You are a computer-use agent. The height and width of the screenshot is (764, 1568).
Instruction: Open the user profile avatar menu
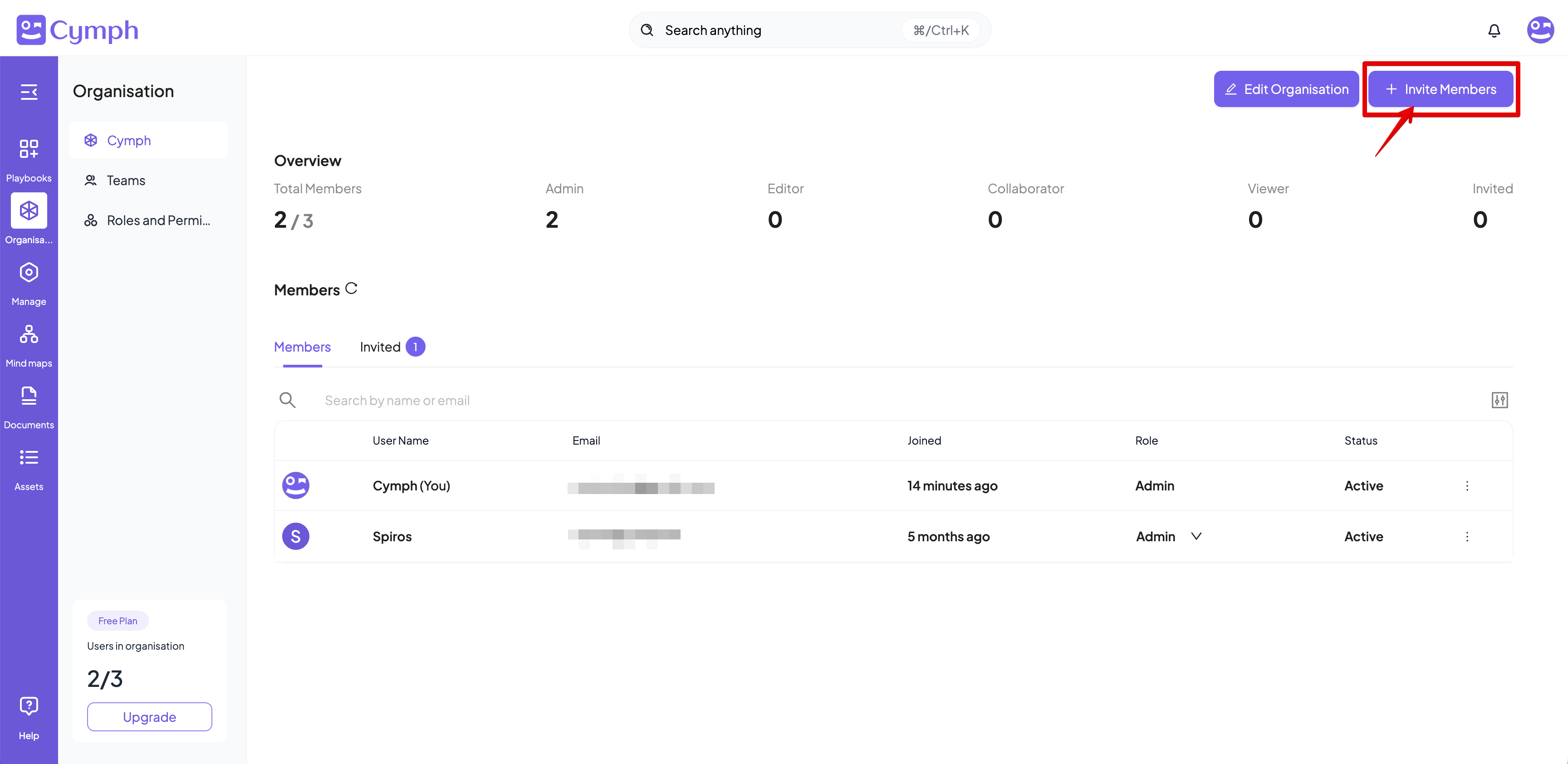[1540, 30]
